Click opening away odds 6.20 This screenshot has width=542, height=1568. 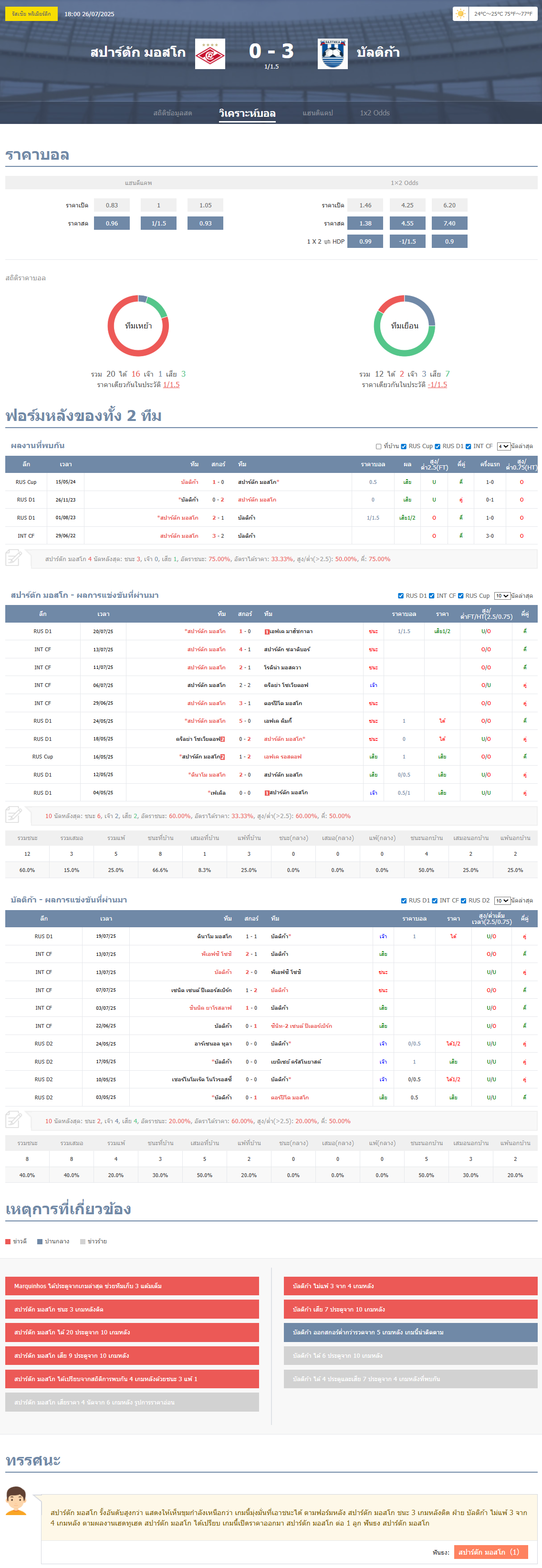tap(449, 205)
